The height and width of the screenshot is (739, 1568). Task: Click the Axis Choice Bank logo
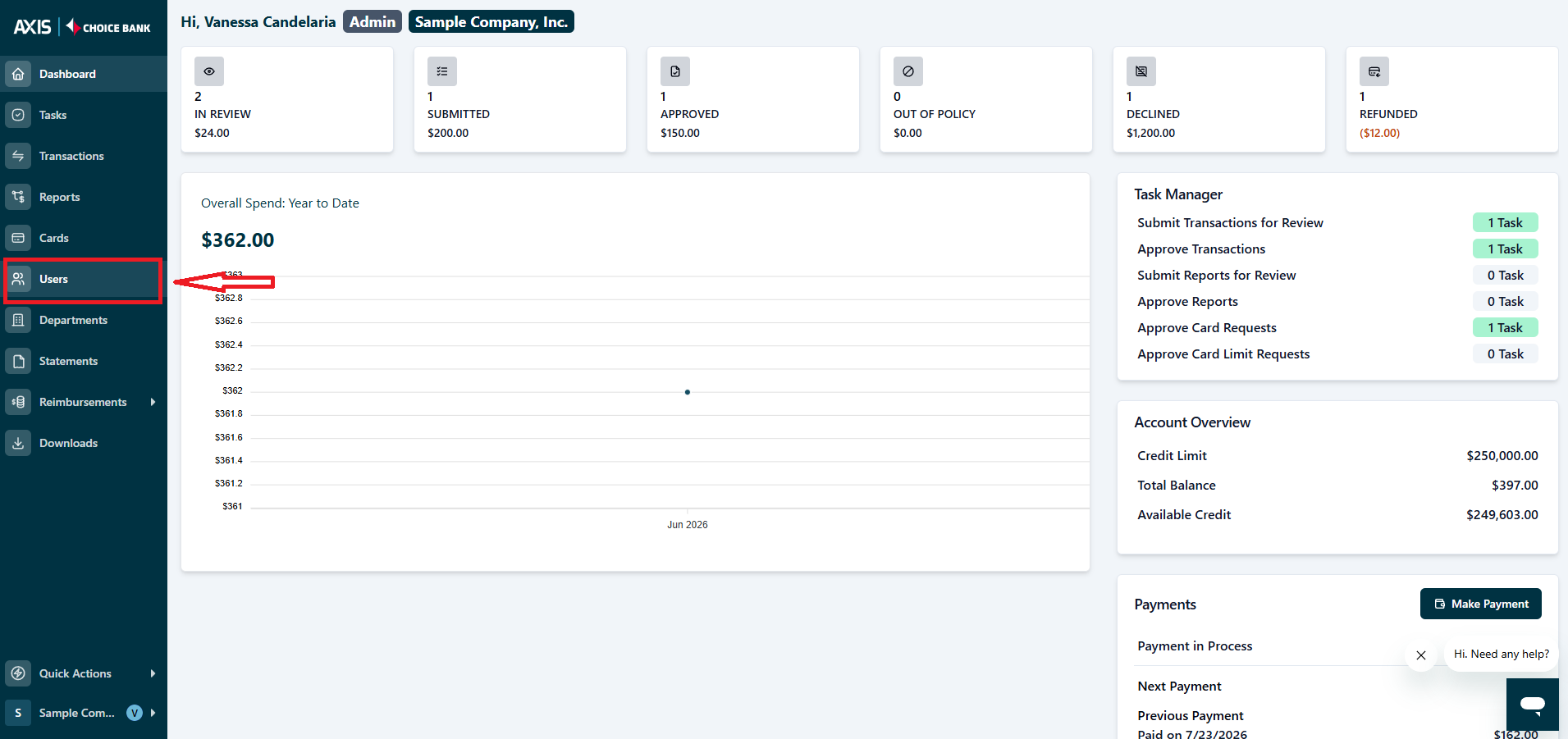click(x=82, y=27)
